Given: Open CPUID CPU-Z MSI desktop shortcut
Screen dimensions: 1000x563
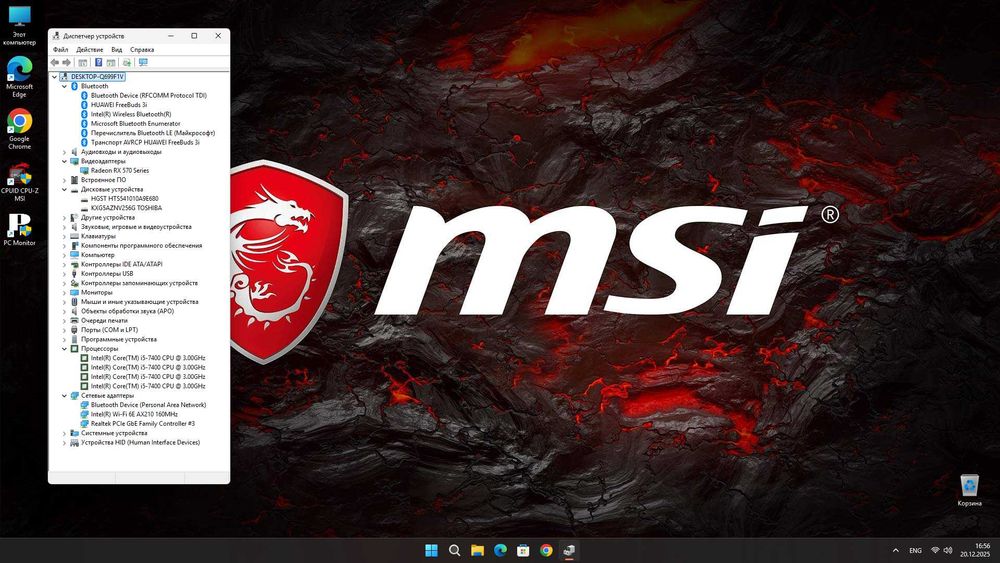Looking at the screenshot, I should (x=19, y=182).
